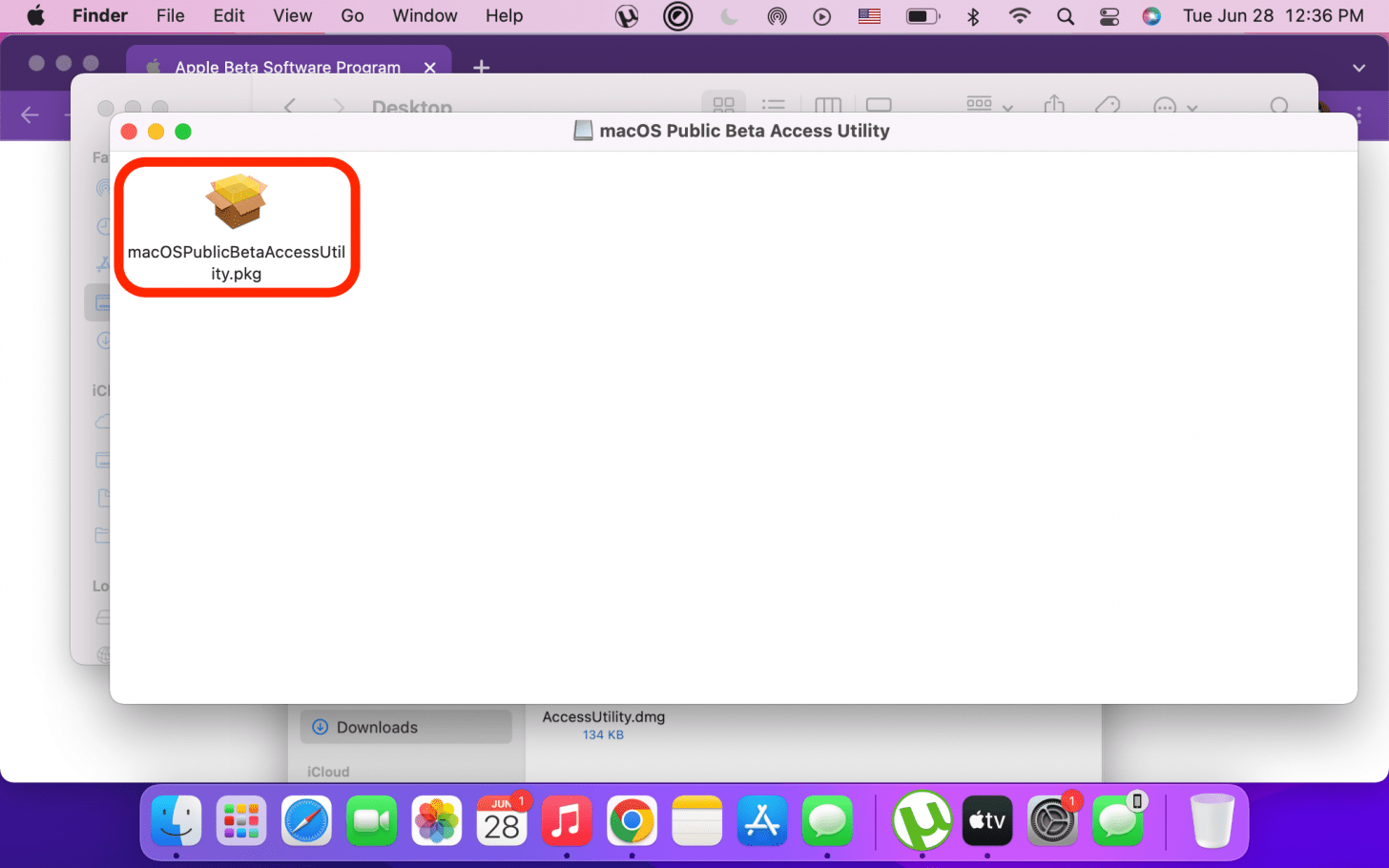The height and width of the screenshot is (868, 1389).
Task: Launch App Store from the dock
Action: pos(761,820)
